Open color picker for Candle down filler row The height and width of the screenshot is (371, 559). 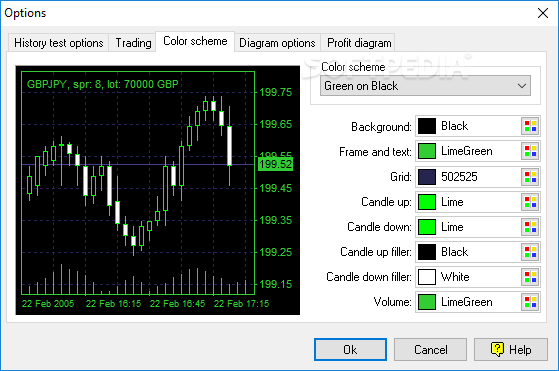click(x=530, y=277)
